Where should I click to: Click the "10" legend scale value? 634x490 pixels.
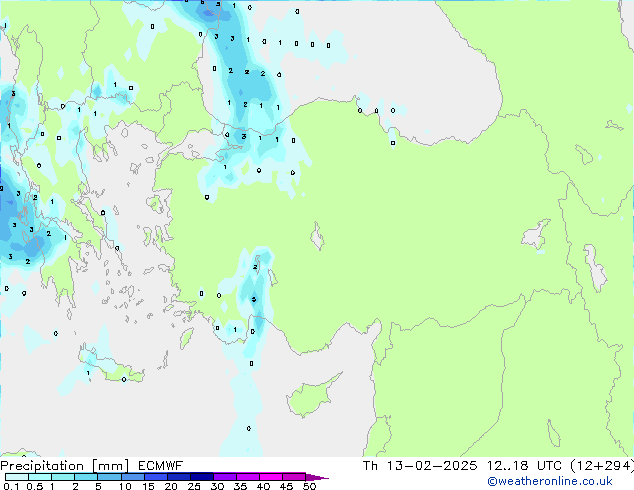(x=125, y=486)
